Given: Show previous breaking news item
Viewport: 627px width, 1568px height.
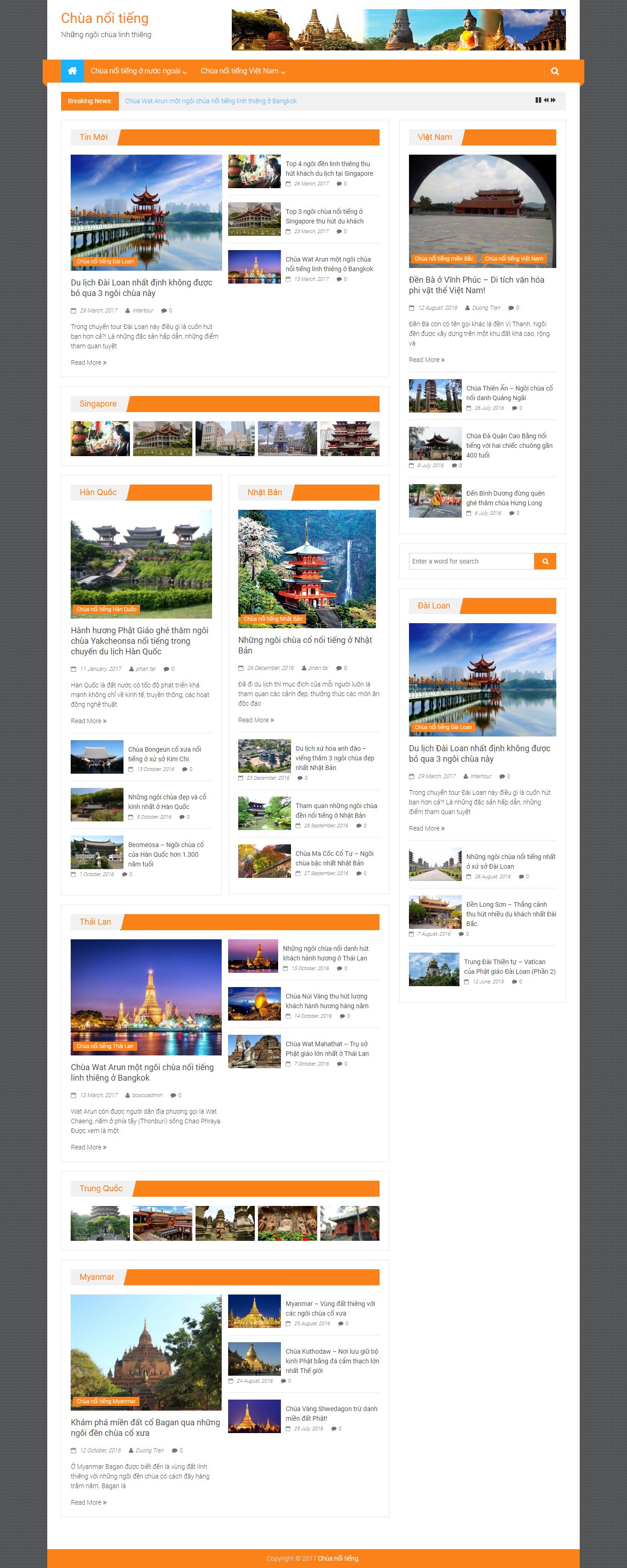Looking at the screenshot, I should [546, 100].
